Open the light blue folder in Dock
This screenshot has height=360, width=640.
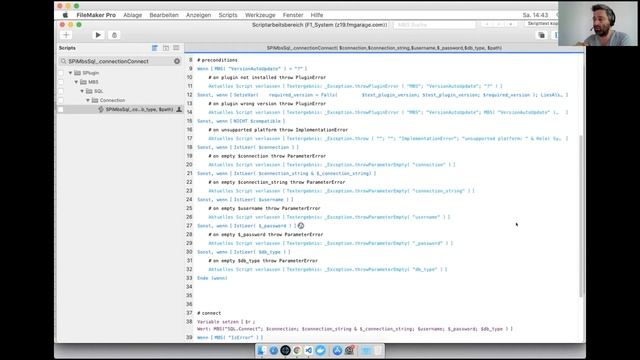point(367,350)
